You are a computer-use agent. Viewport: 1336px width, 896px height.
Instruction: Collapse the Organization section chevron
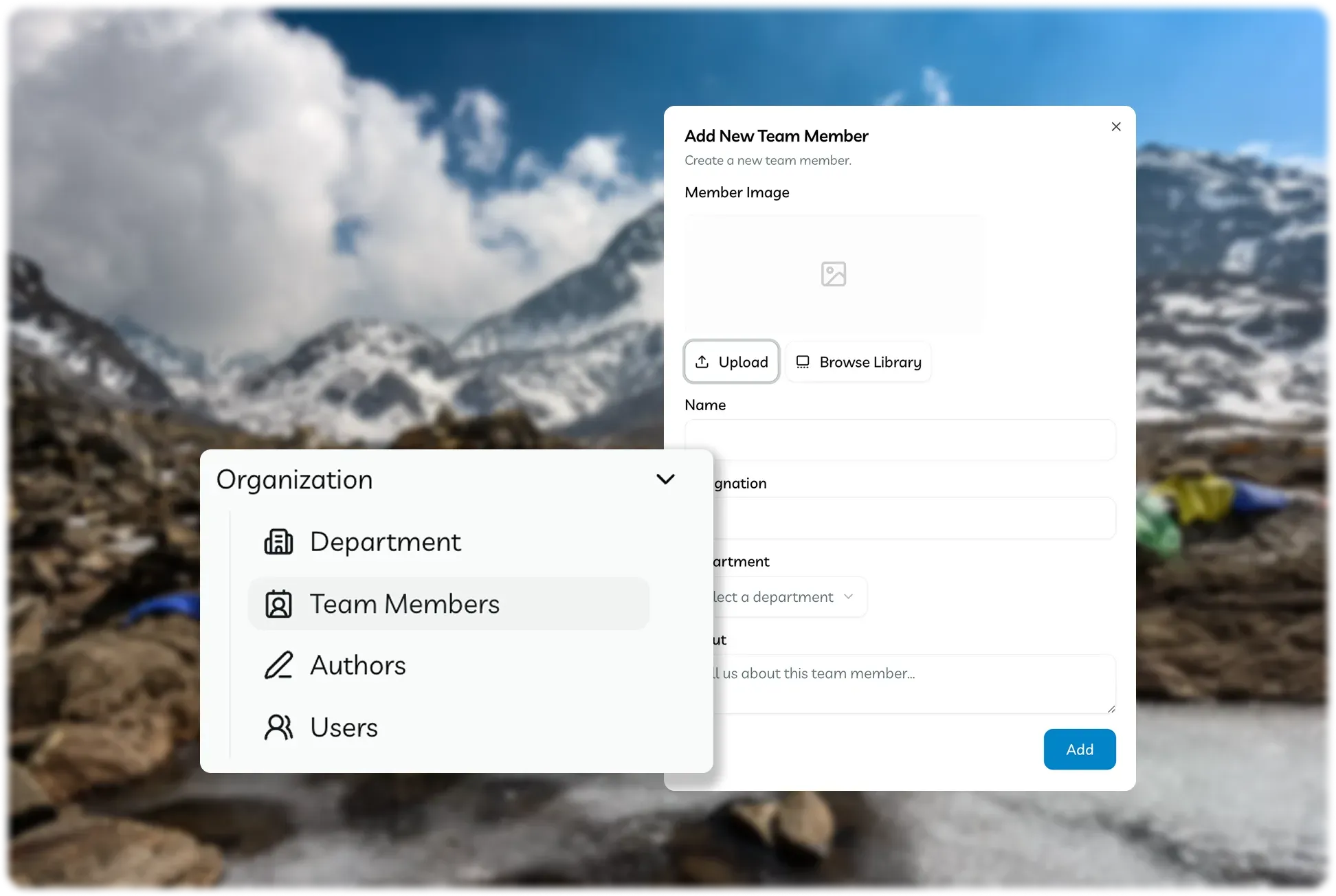[x=665, y=479]
